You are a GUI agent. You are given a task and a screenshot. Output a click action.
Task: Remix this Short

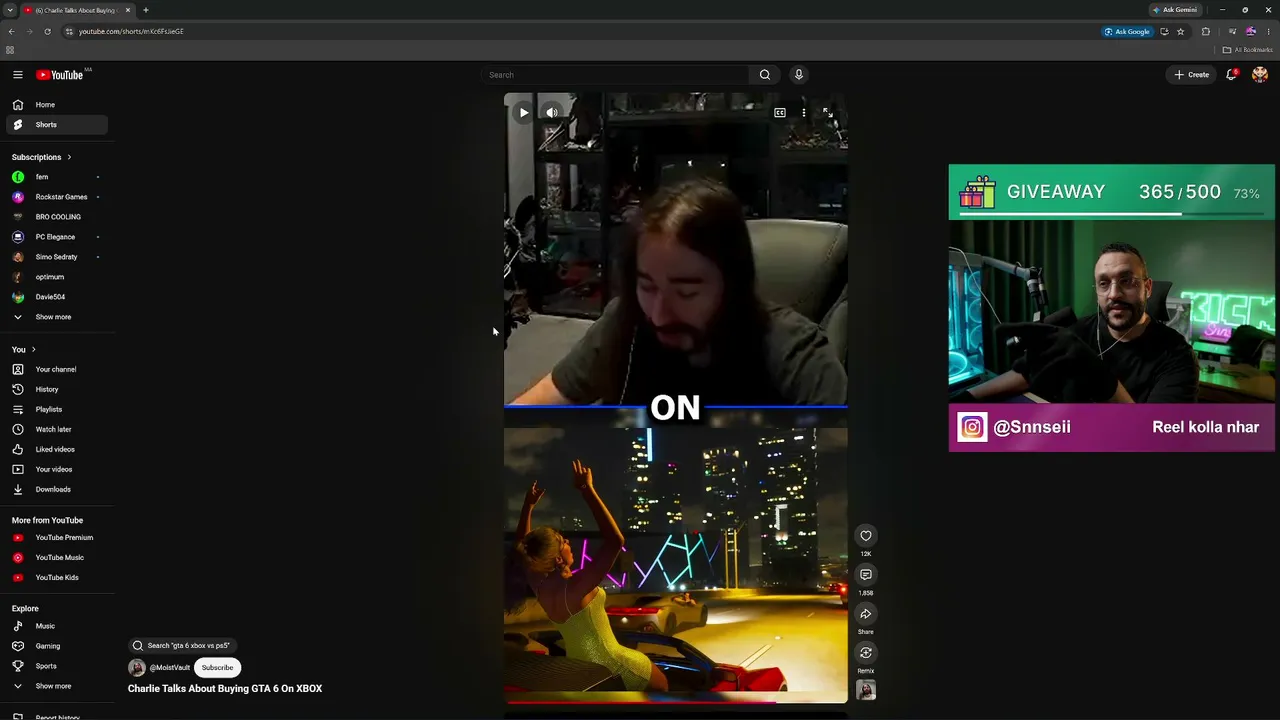point(866,653)
